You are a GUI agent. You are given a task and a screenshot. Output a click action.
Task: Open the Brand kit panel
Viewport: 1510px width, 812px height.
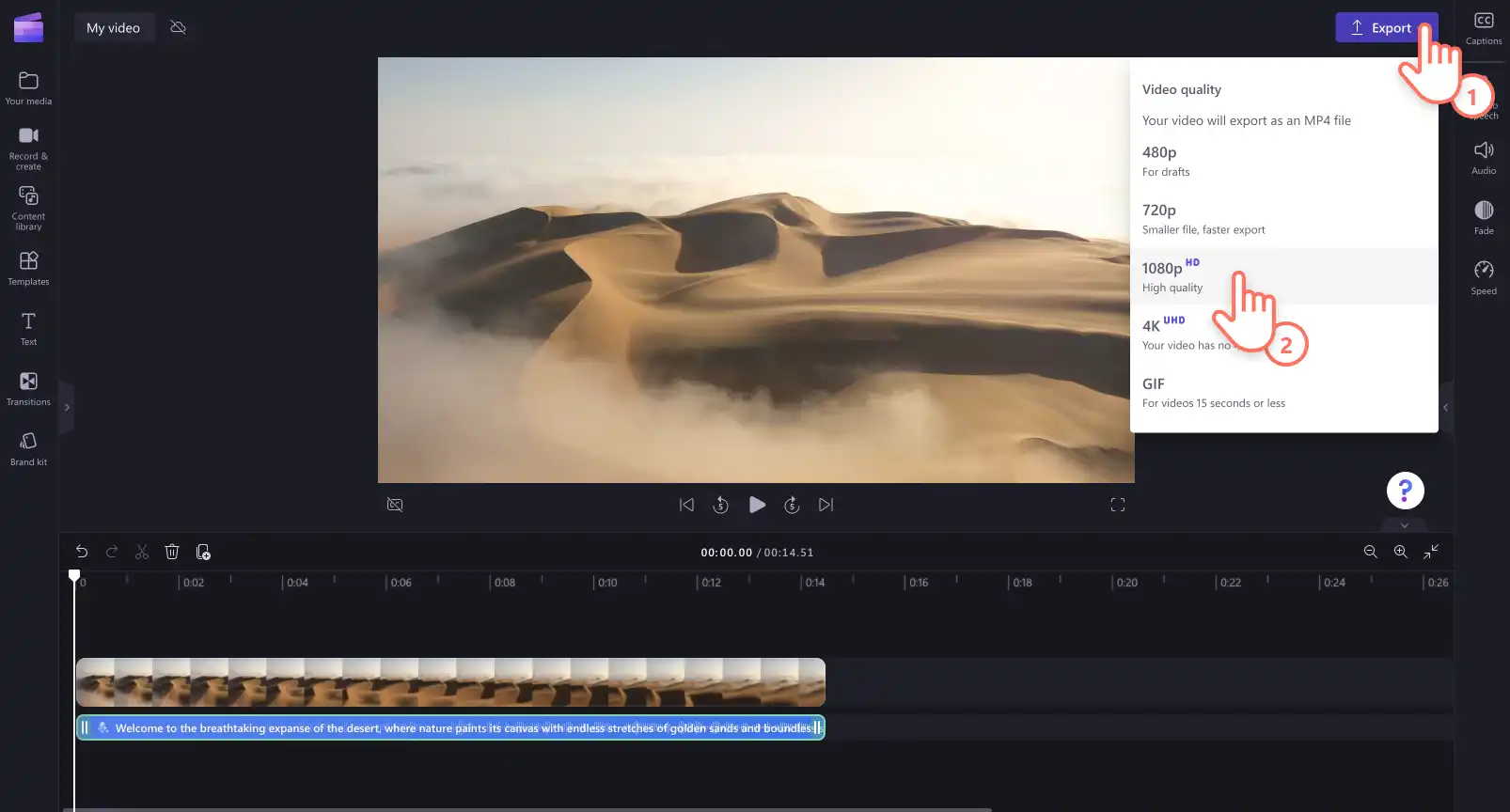(28, 449)
